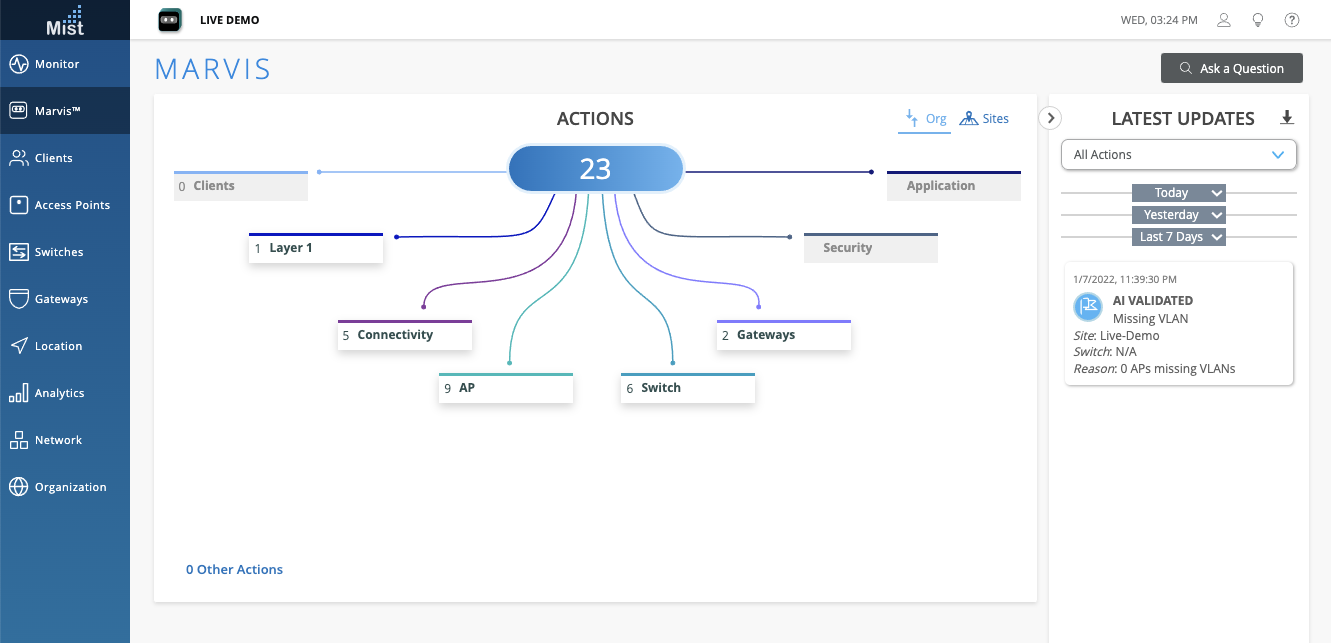Open the Missing VLAN update card
The image size is (1331, 643).
coord(1179,323)
